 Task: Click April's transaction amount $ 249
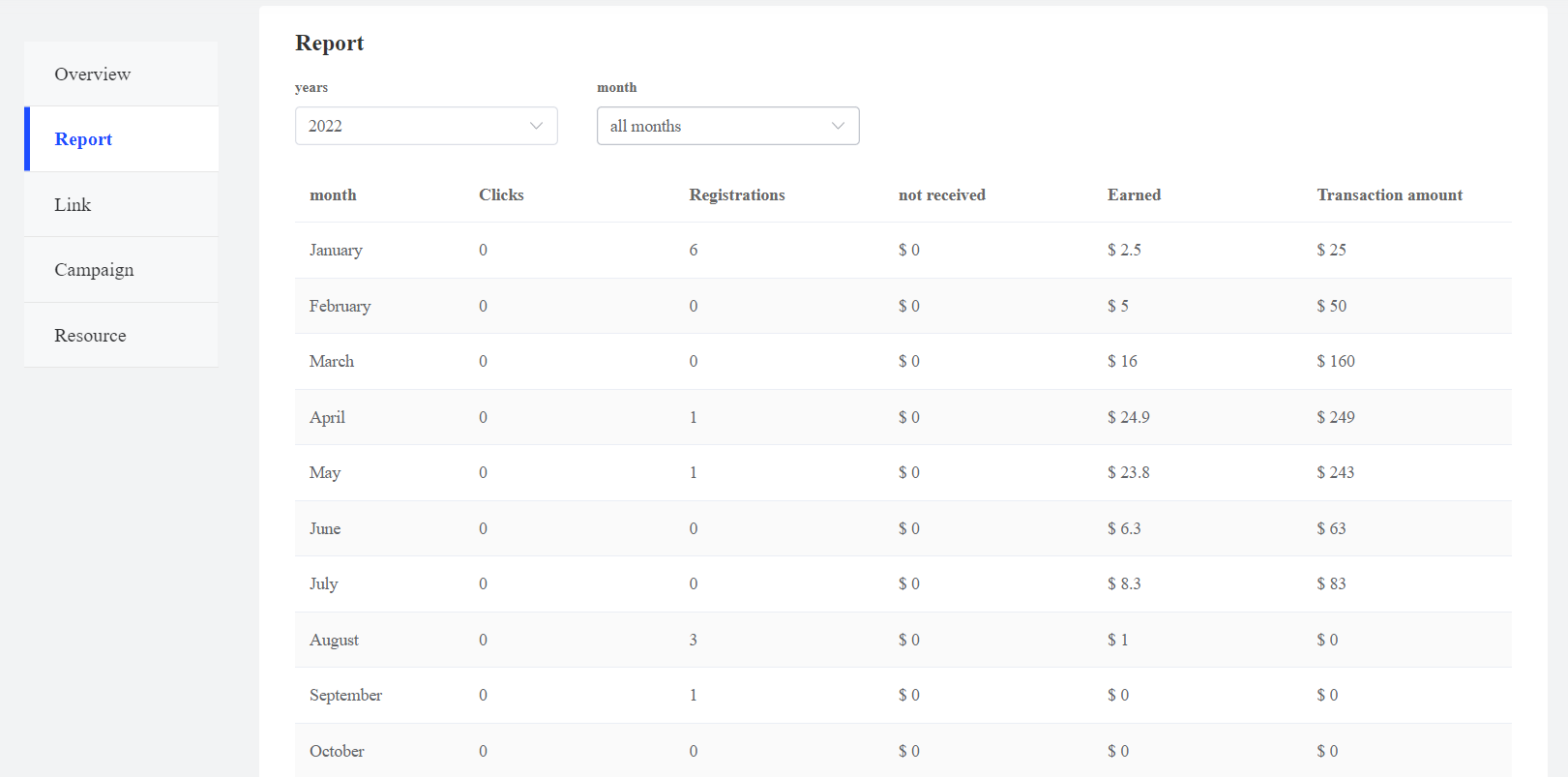[x=1335, y=417]
